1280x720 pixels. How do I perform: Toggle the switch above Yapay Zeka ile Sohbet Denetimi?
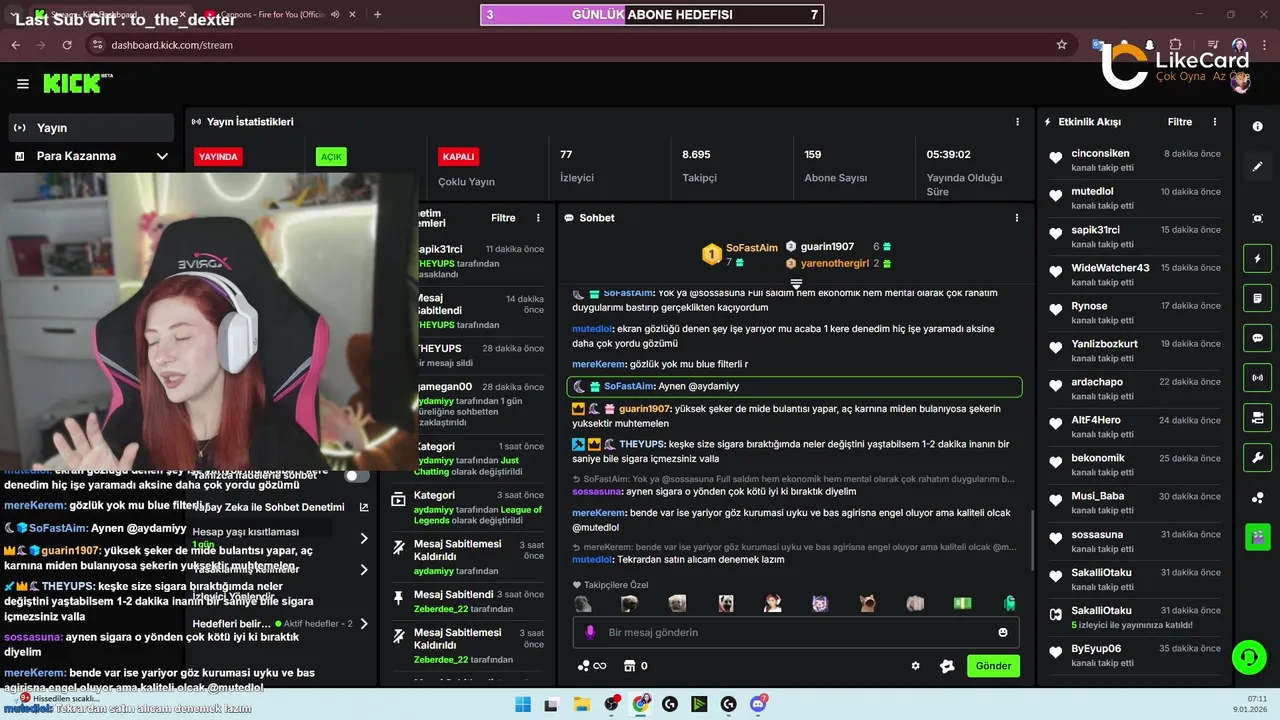click(x=357, y=475)
